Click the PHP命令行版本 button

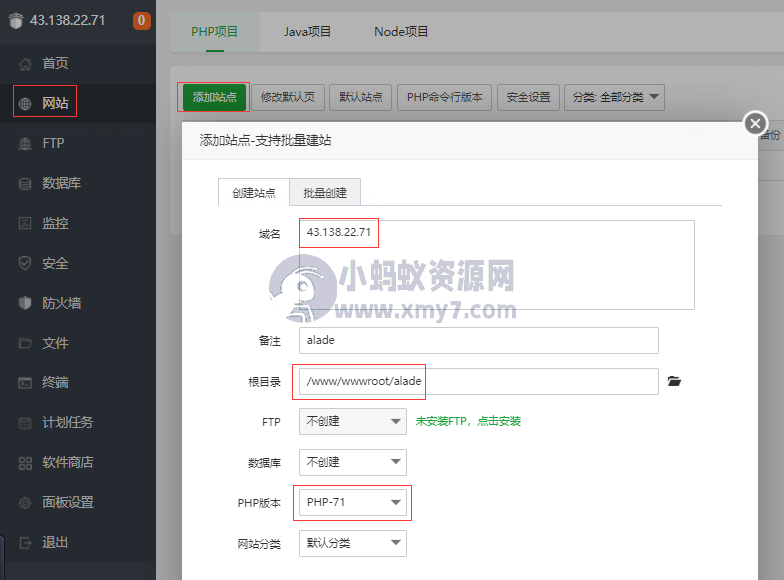click(x=444, y=97)
